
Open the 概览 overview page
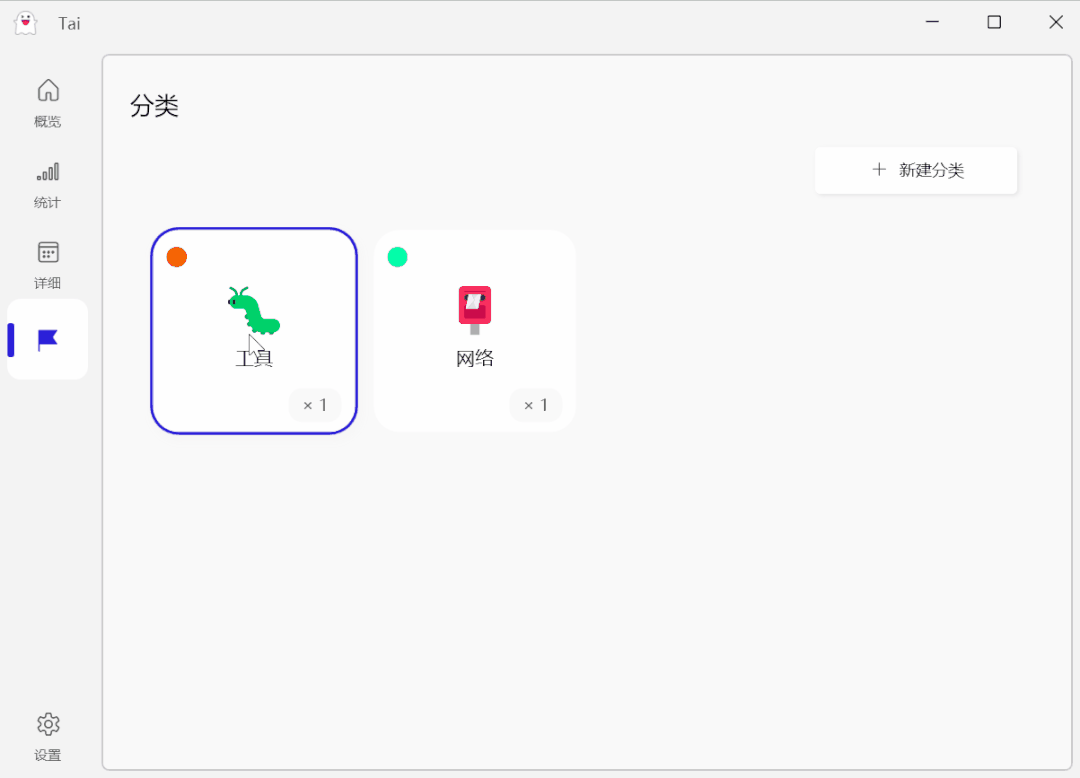click(47, 103)
